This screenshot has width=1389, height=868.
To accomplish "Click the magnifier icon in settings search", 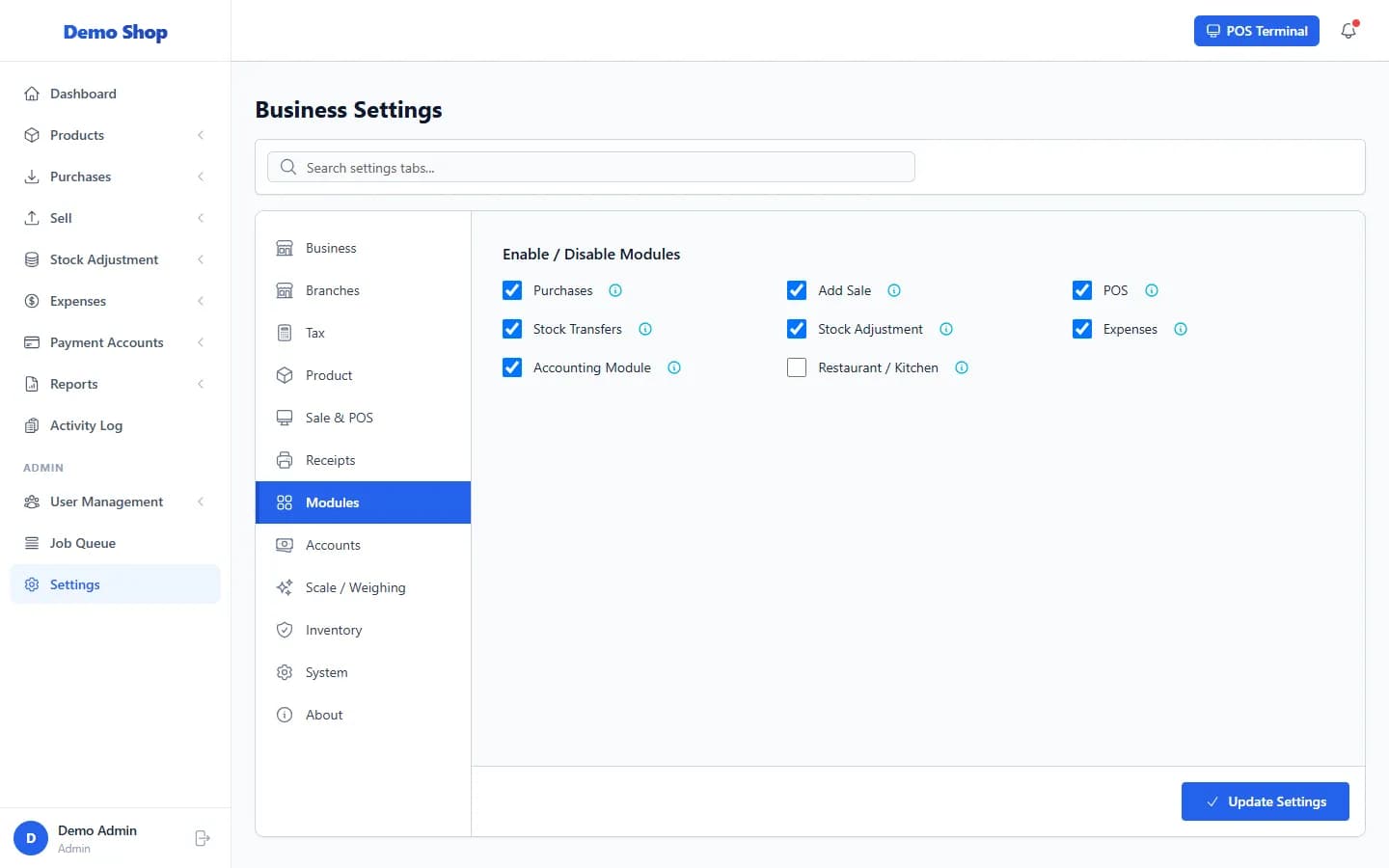I will 287,167.
